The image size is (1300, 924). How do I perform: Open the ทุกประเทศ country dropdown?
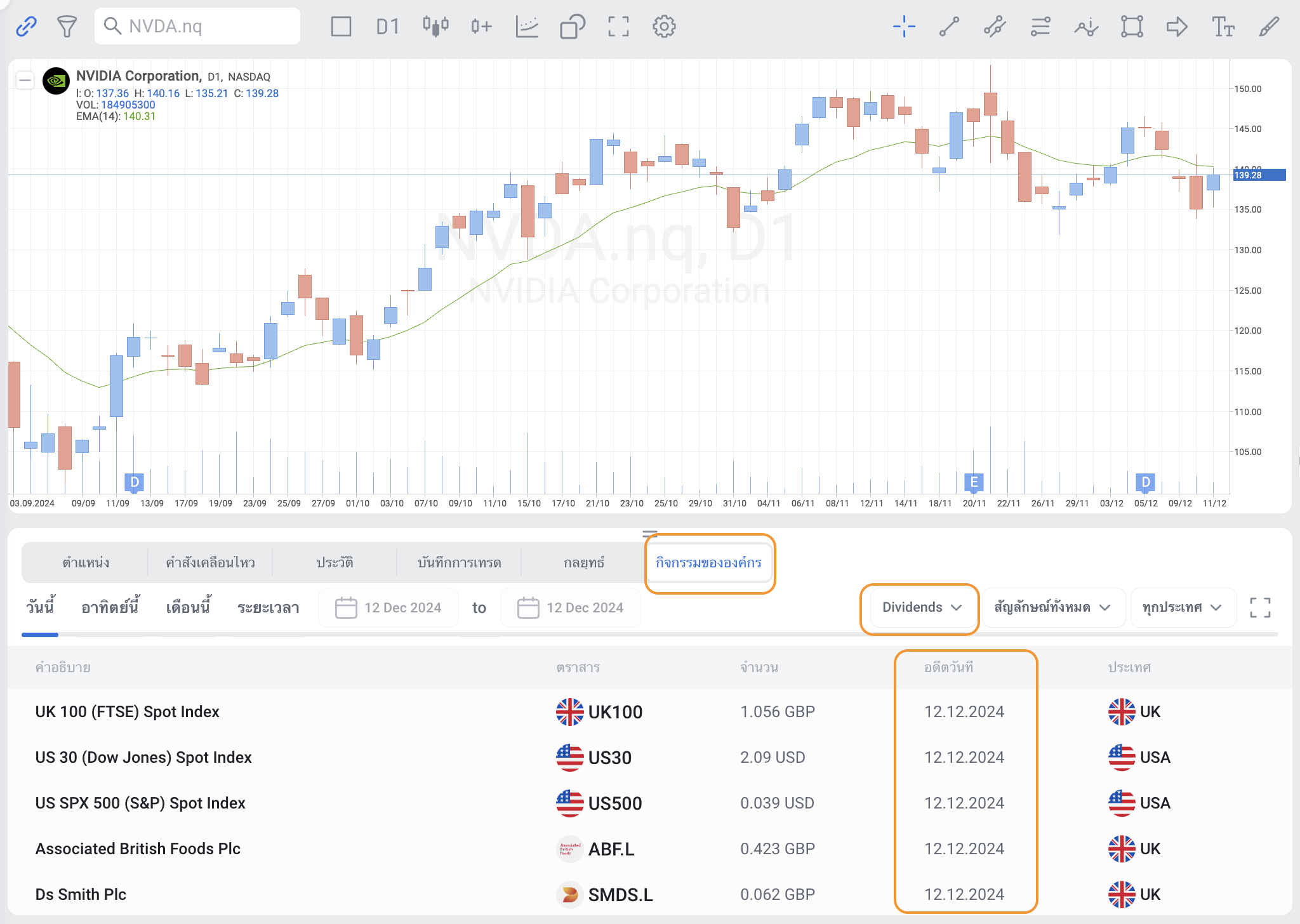coord(1182,607)
